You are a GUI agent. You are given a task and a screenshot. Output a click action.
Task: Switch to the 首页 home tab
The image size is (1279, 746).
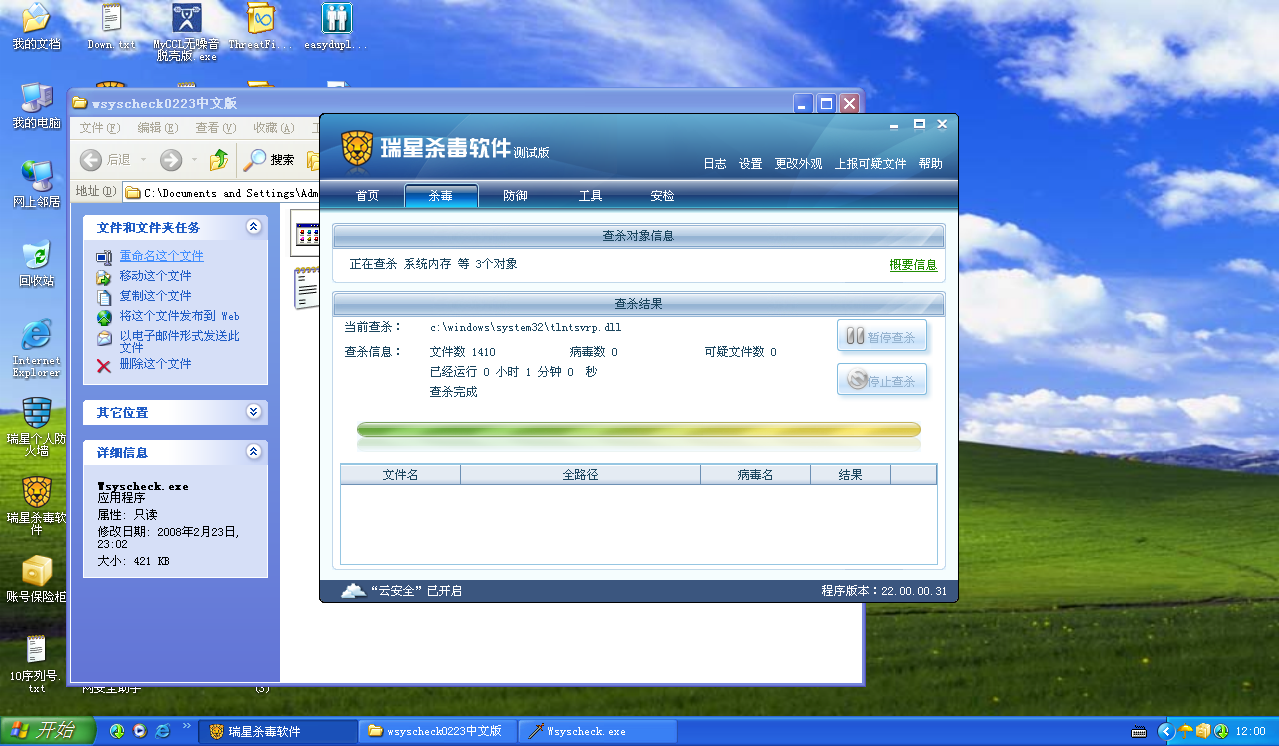coord(367,196)
